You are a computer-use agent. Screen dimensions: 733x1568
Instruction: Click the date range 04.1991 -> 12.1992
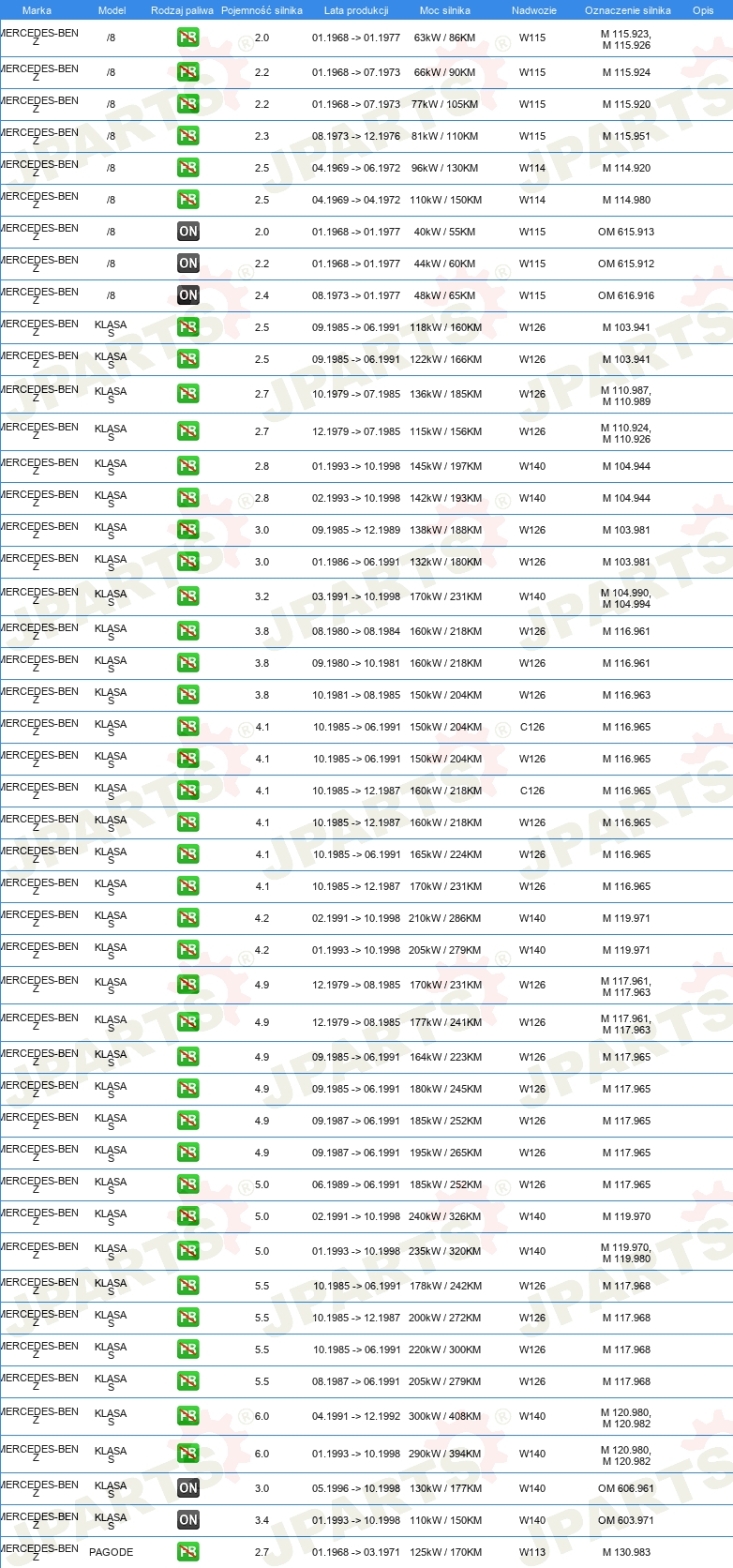click(x=356, y=1416)
